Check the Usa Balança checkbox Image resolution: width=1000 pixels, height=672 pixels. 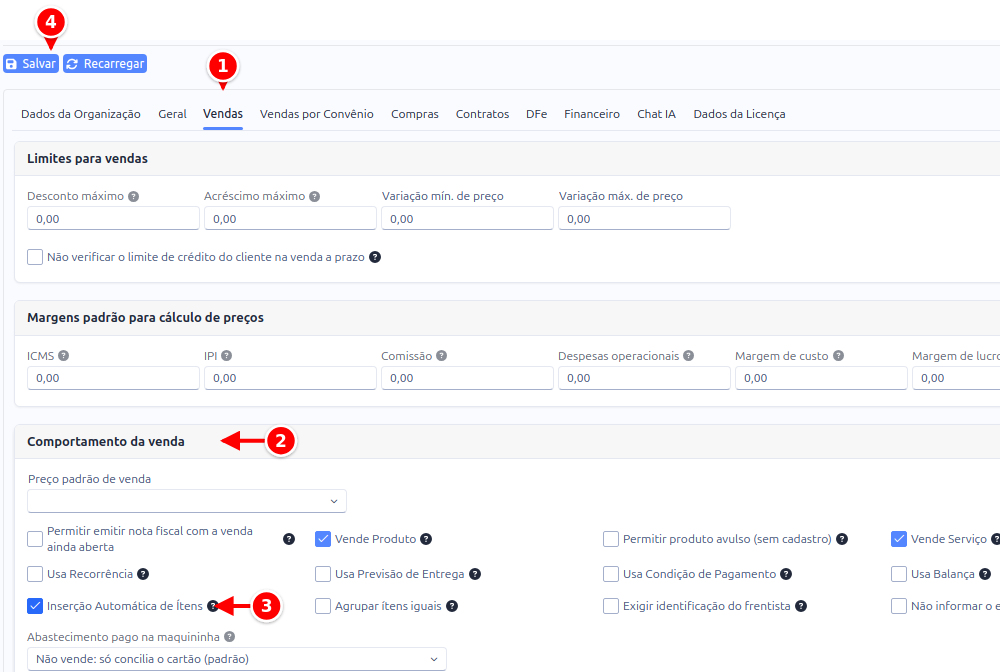coord(899,574)
